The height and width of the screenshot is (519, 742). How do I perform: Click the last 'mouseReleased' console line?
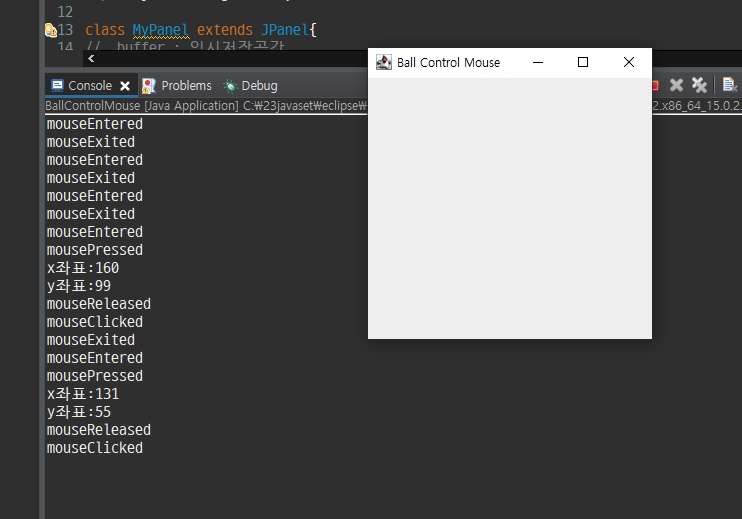[x=98, y=430]
